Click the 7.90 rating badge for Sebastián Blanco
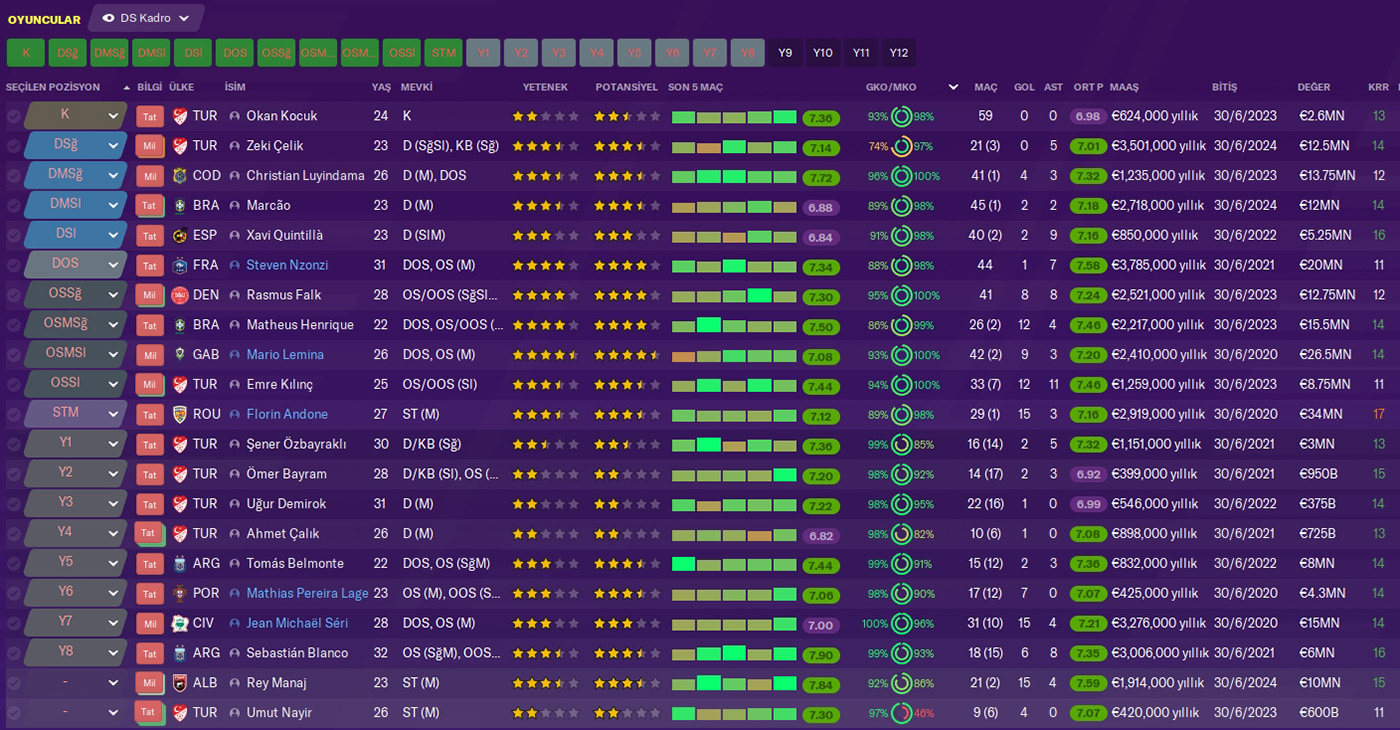Image resolution: width=1400 pixels, height=730 pixels. tap(820, 654)
